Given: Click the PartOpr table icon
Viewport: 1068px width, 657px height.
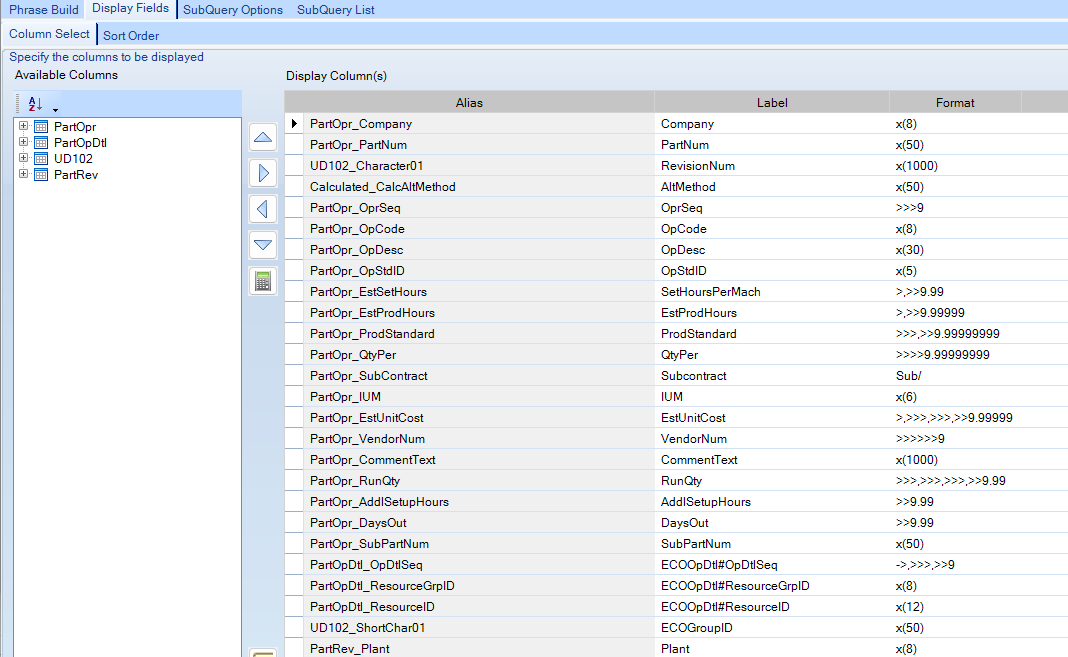Looking at the screenshot, I should tap(41, 127).
